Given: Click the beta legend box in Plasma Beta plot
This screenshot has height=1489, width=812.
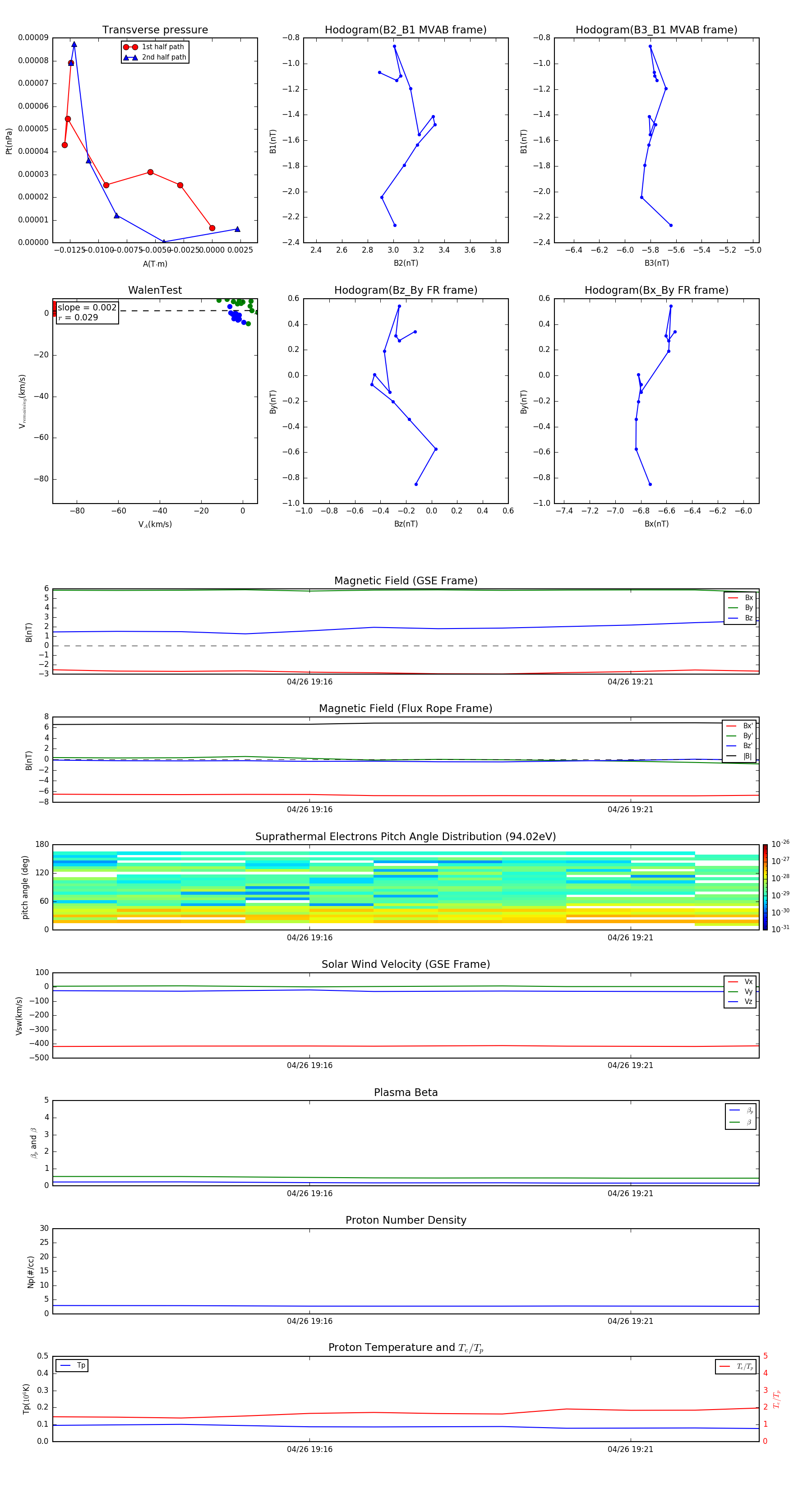Looking at the screenshot, I should click(x=740, y=1116).
